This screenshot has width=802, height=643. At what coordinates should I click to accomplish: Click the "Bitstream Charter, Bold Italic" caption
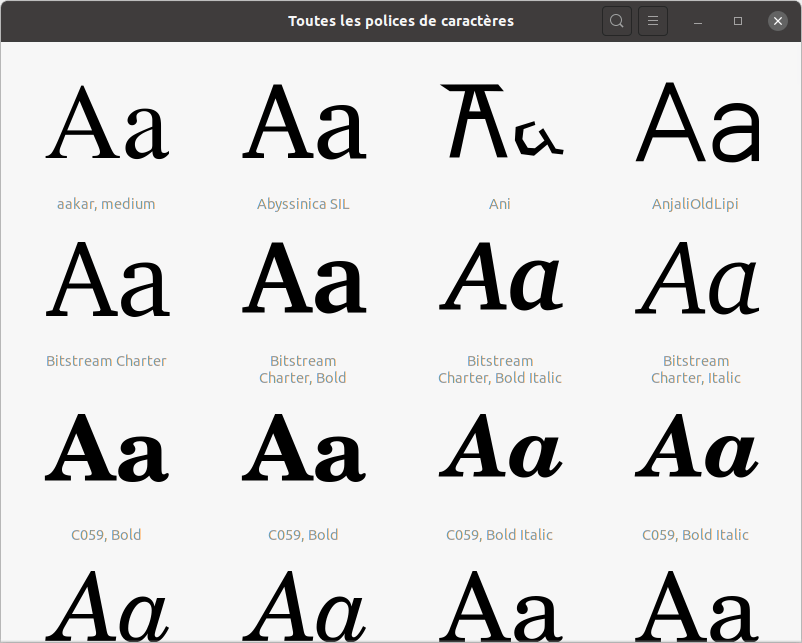click(x=500, y=369)
